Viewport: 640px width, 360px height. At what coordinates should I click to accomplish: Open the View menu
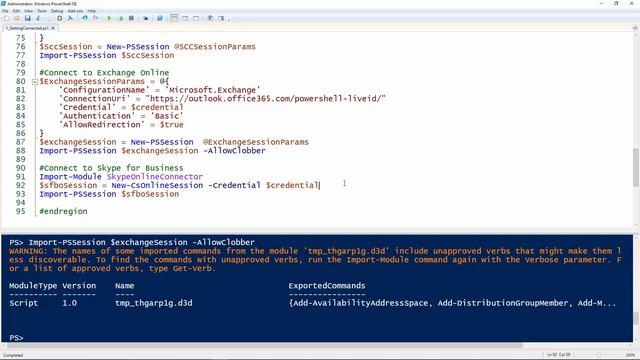(29, 11)
